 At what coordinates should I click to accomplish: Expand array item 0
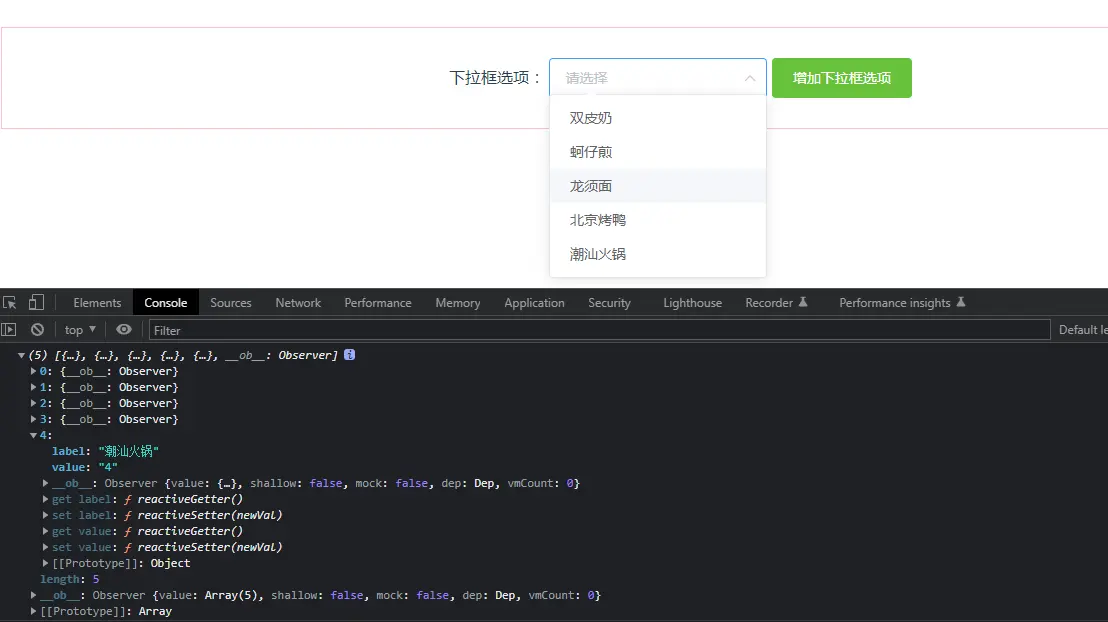33,371
